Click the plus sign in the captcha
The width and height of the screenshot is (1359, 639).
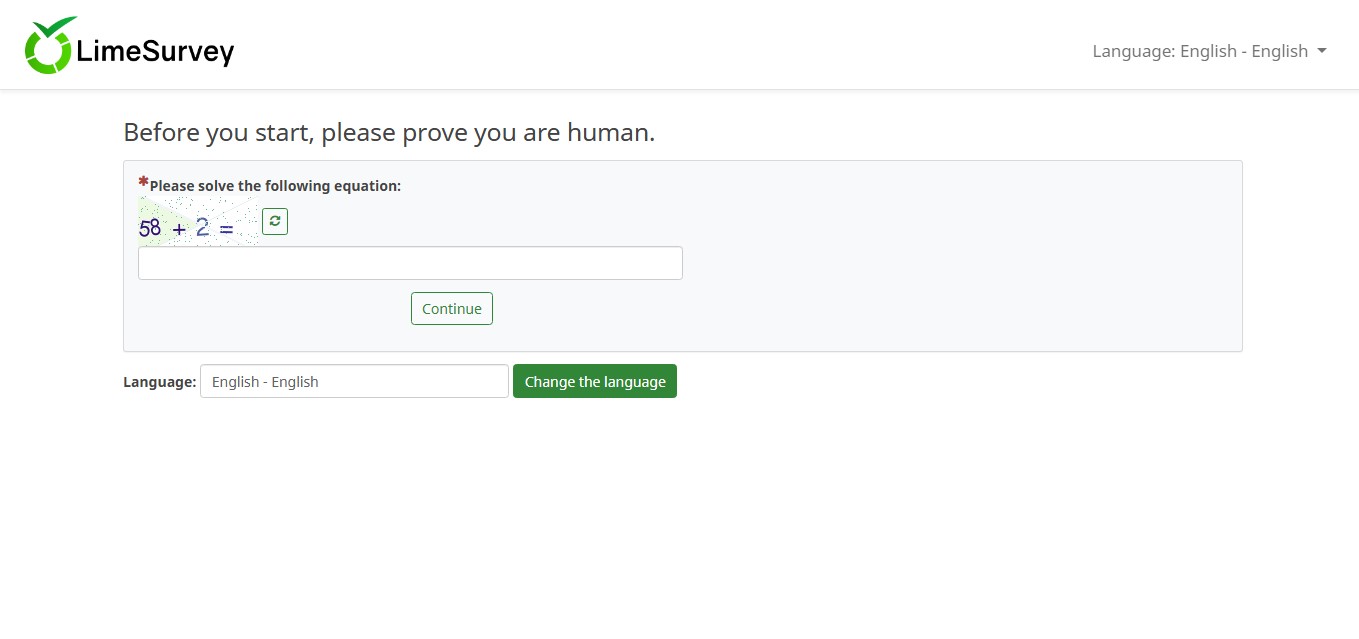pyautogui.click(x=179, y=230)
